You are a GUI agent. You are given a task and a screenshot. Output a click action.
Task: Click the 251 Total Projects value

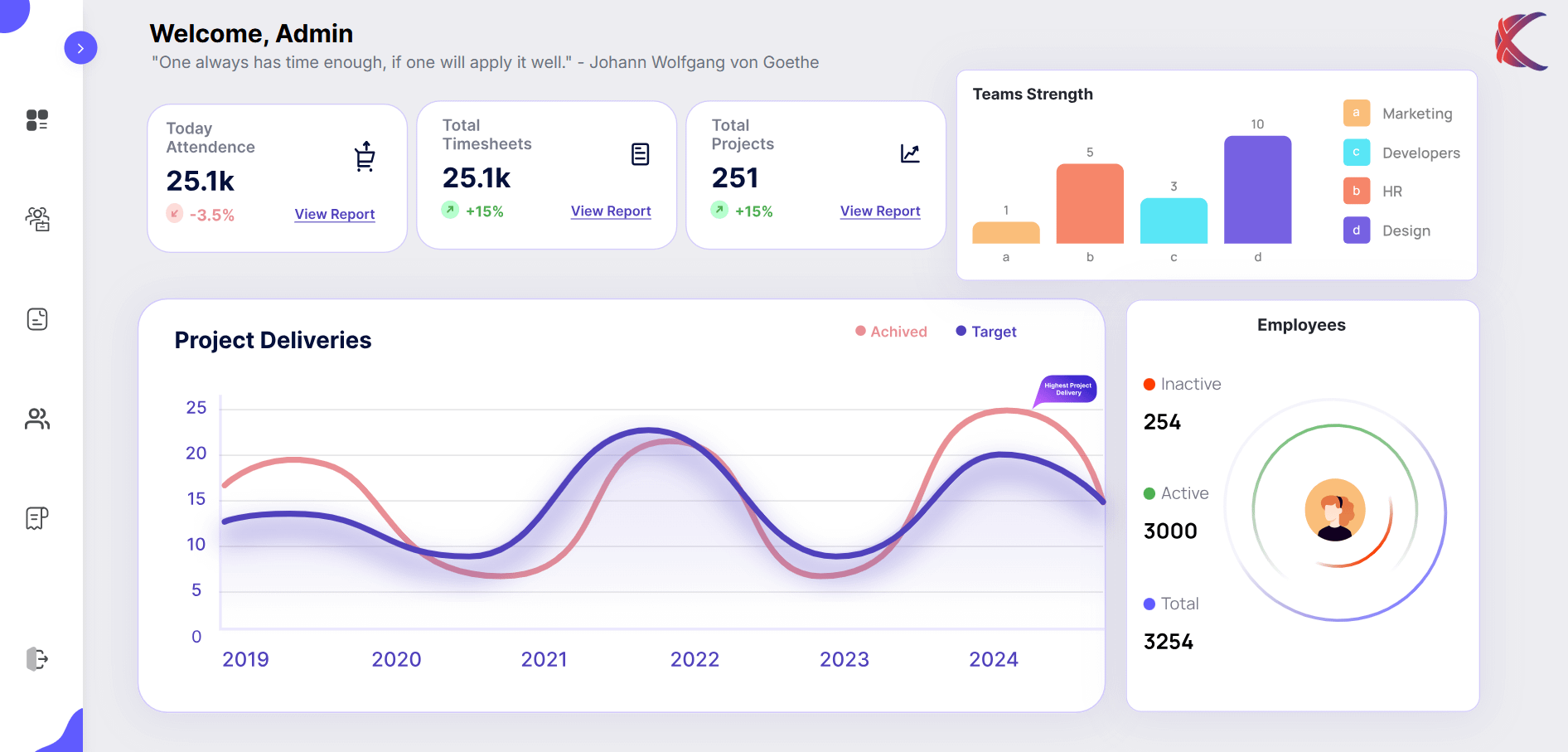[735, 178]
